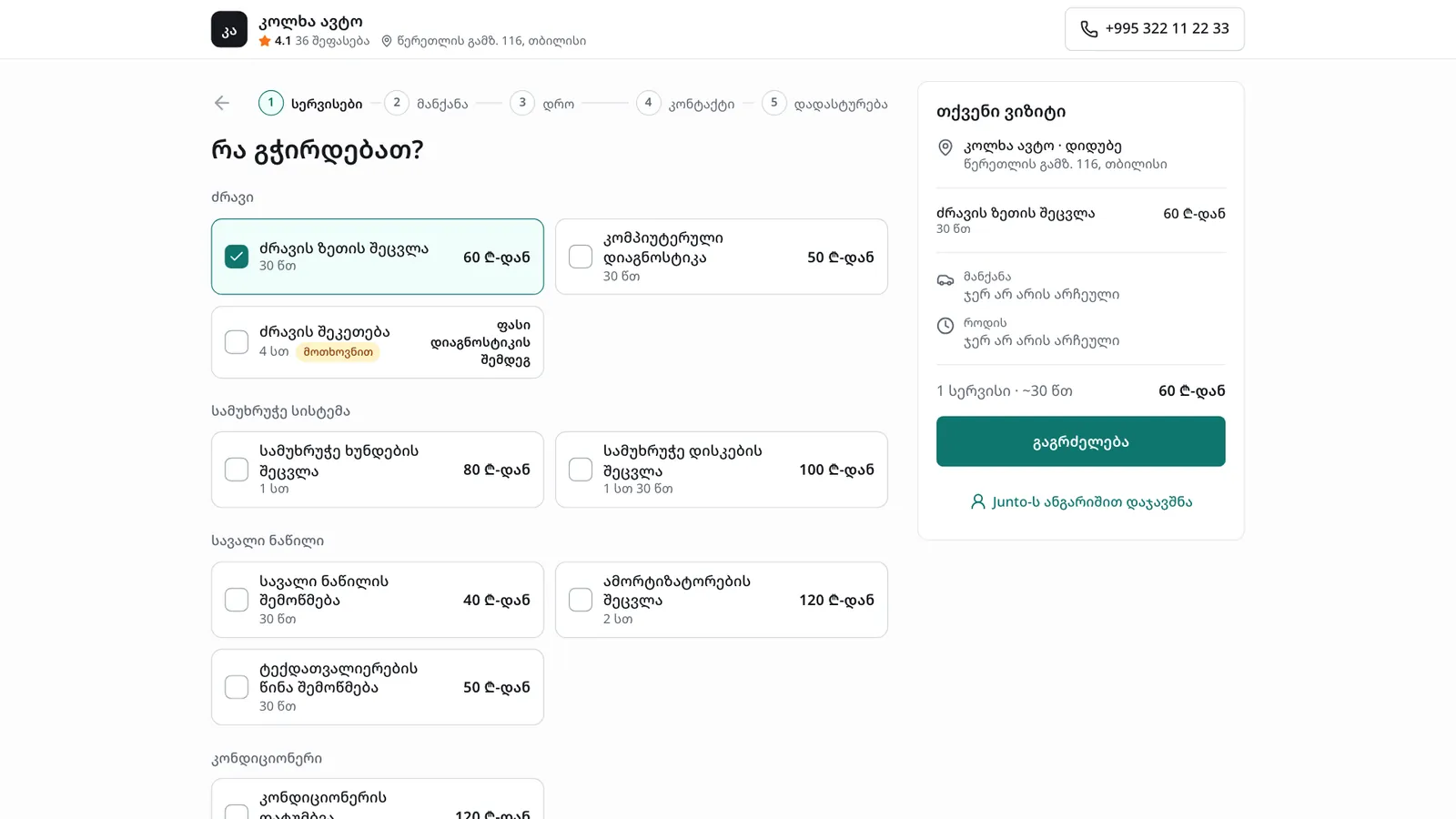Image resolution: width=1456 pixels, height=819 pixels.
Task: Click the მოთხოვნით badge
Action: (x=339, y=352)
